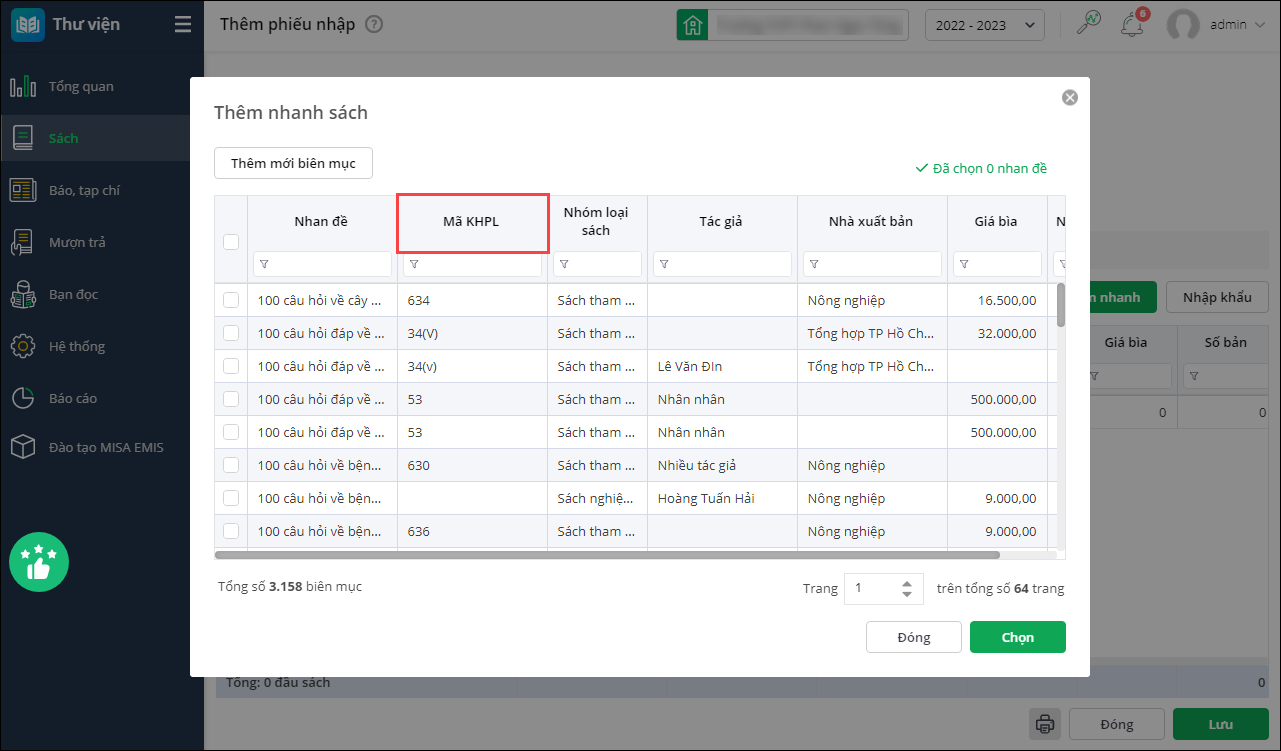Check the row with Mã KHPL 634
Viewport: 1281px width, 751px height.
point(231,300)
